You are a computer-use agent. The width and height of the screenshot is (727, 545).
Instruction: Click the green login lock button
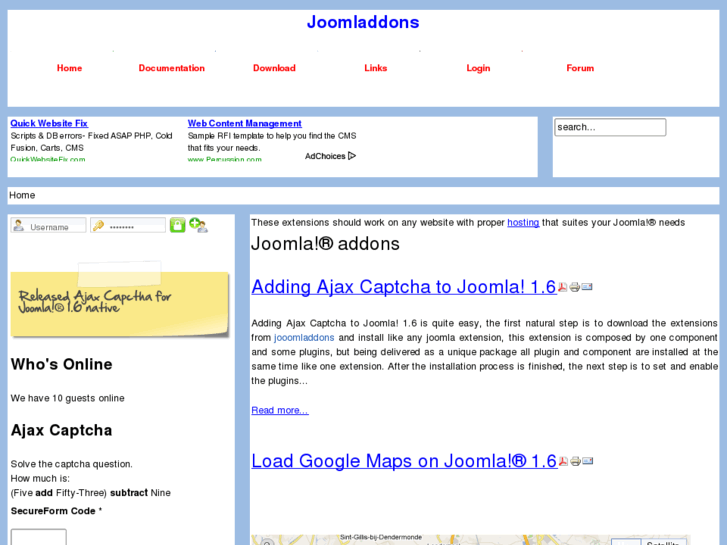click(x=177, y=225)
